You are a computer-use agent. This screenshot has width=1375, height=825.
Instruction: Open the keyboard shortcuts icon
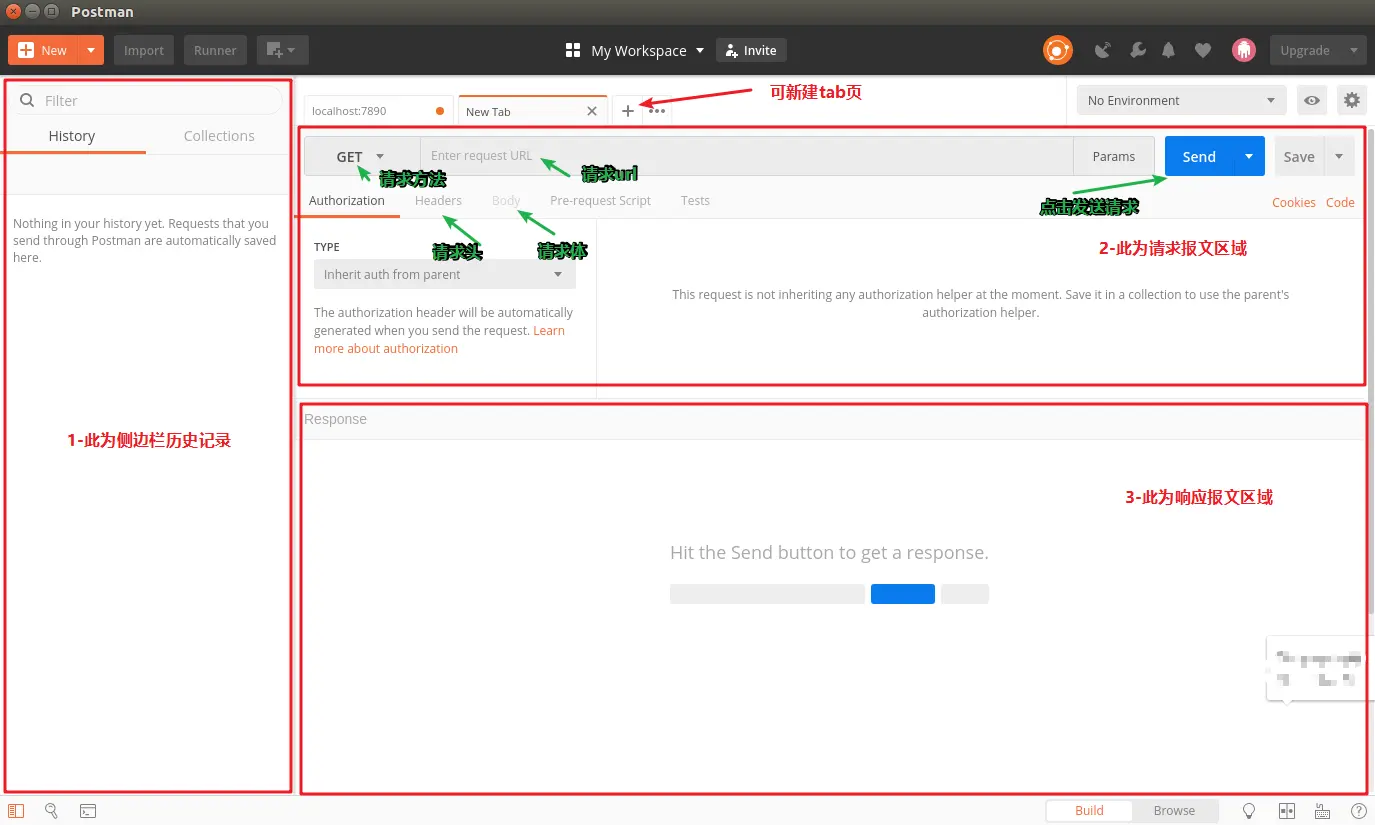point(1322,811)
